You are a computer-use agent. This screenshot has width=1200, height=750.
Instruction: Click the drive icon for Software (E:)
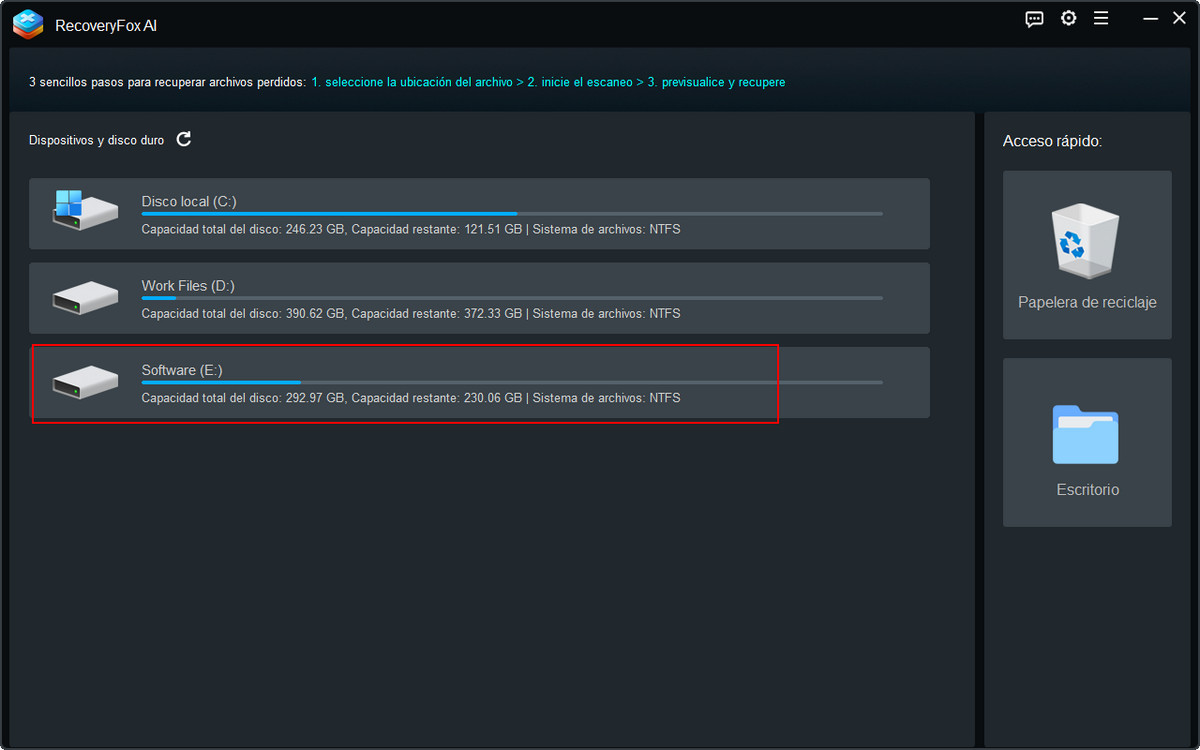pos(84,382)
